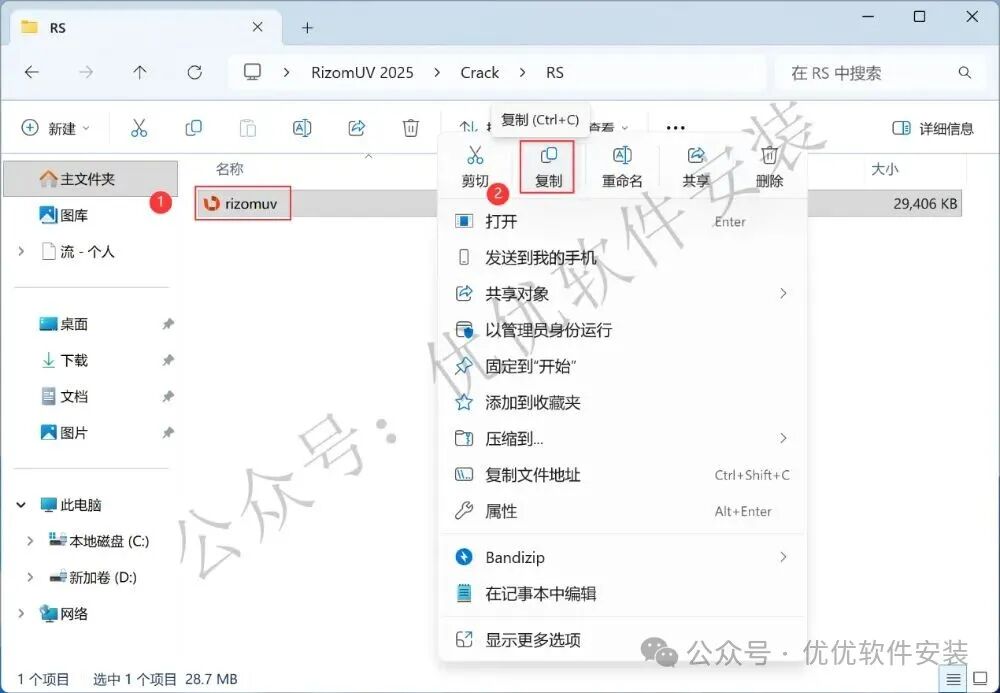Select 共享 in the context menu

(x=696, y=167)
